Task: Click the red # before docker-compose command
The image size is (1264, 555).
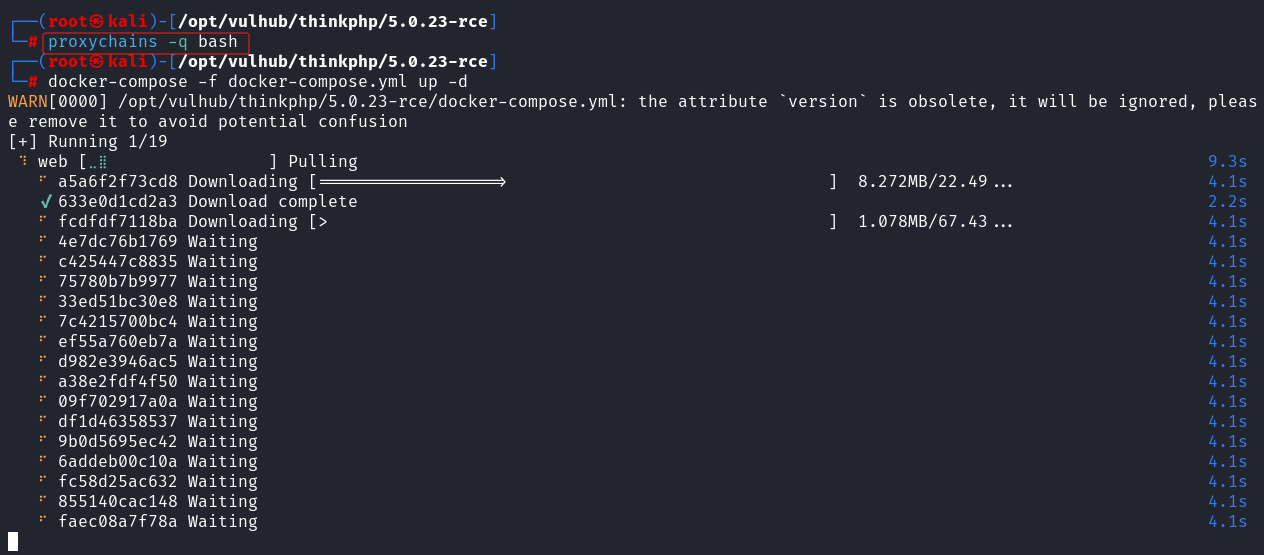Action: pyautogui.click(x=33, y=82)
